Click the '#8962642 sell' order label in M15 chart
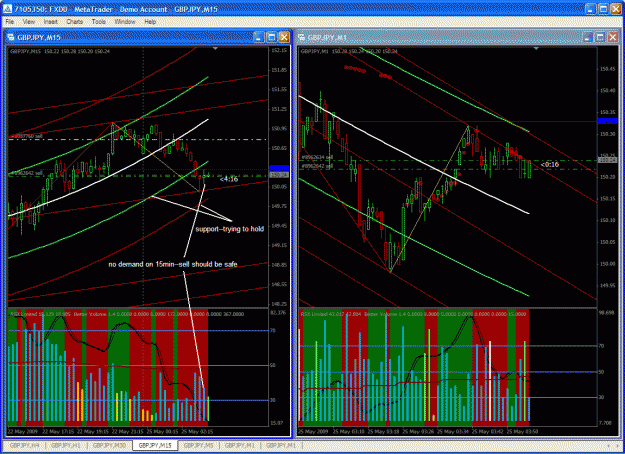Viewport: 625px width, 454px height. 26,173
